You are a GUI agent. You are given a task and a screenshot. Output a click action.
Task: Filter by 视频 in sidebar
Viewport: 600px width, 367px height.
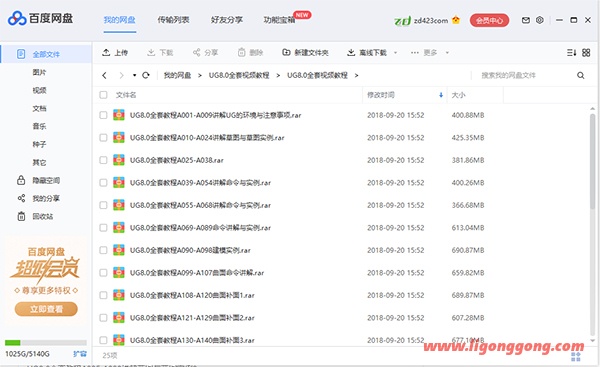39,90
